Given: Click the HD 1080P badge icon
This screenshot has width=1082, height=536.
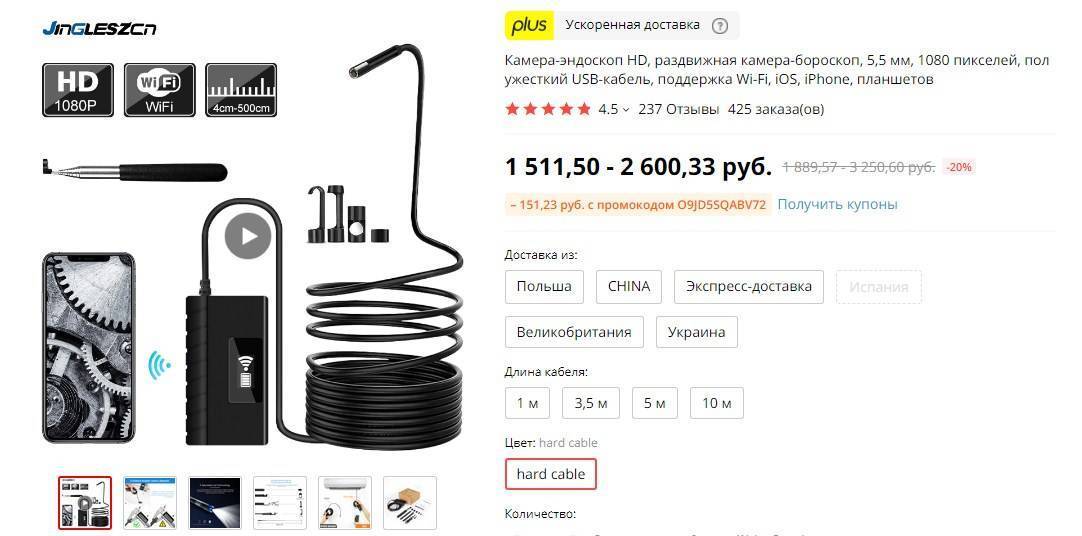Looking at the screenshot, I should click(x=77, y=90).
